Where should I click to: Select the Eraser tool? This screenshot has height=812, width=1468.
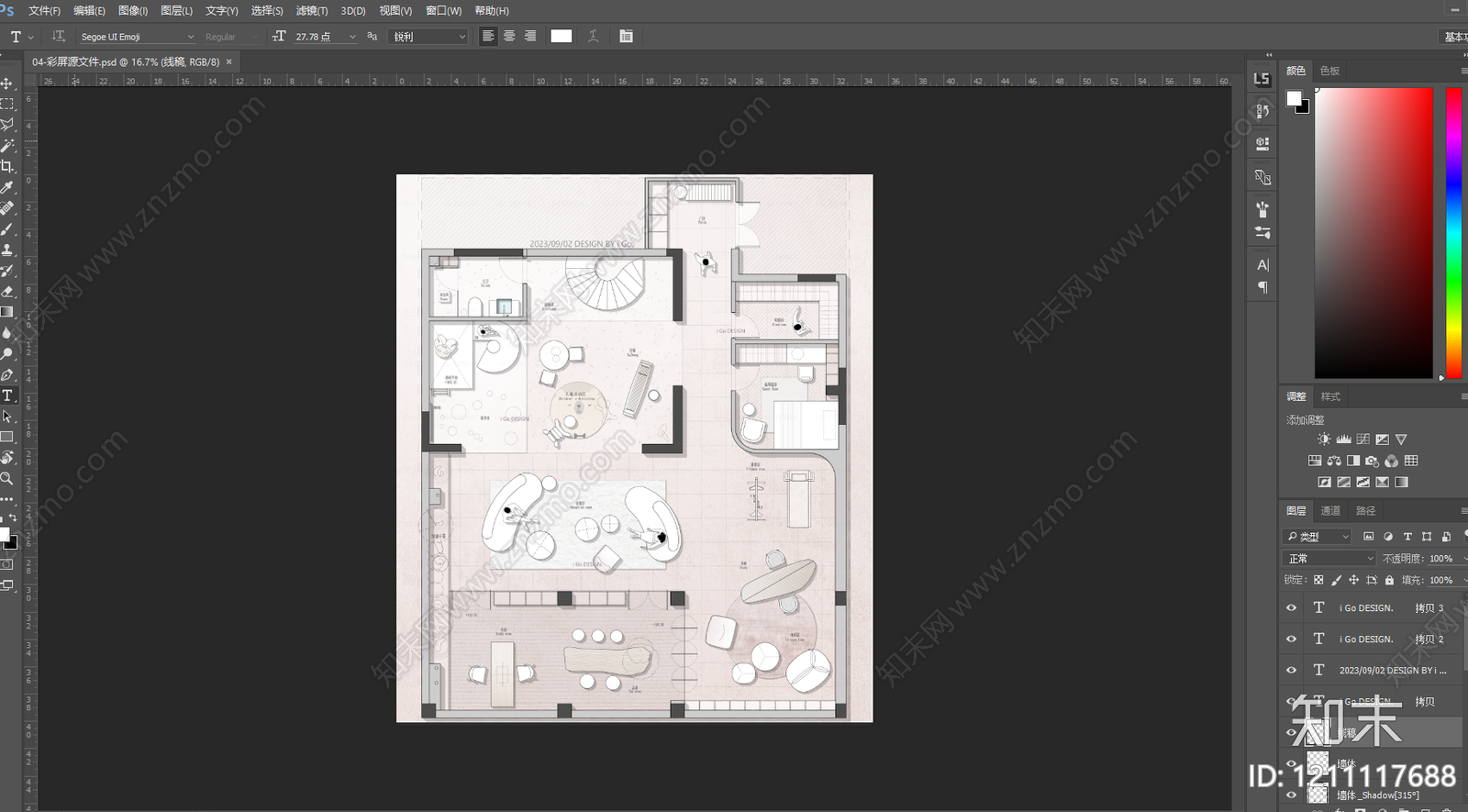(7, 291)
